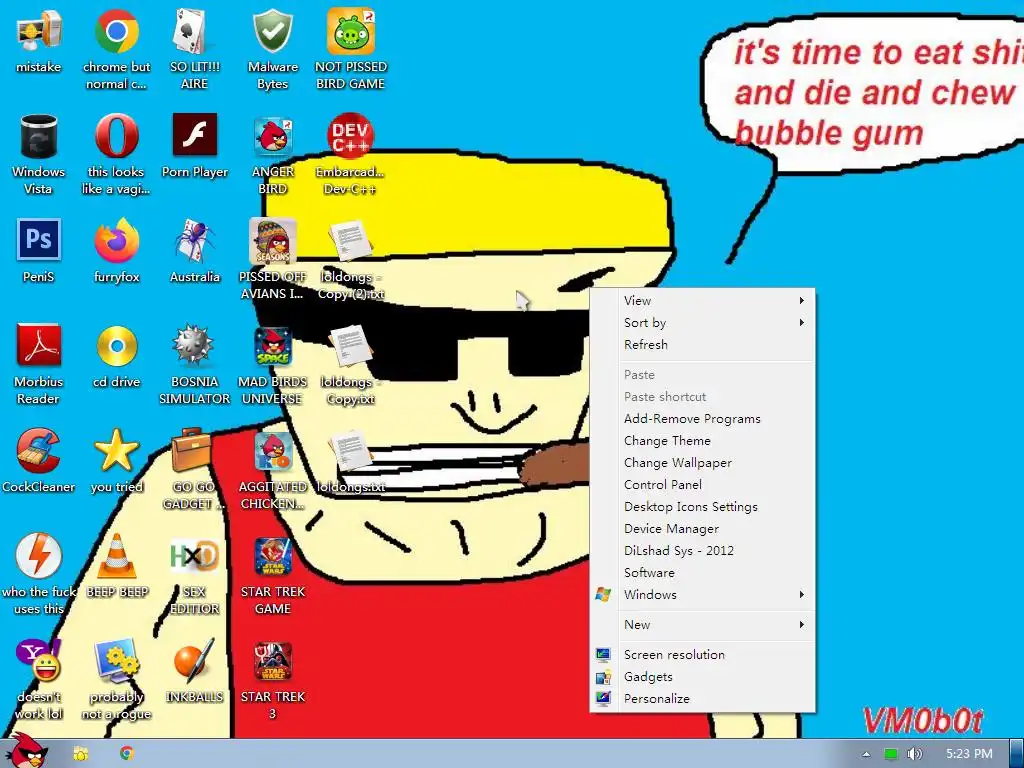
Task: Click the Show Desktop strip on taskbar
Action: tap(1017, 754)
